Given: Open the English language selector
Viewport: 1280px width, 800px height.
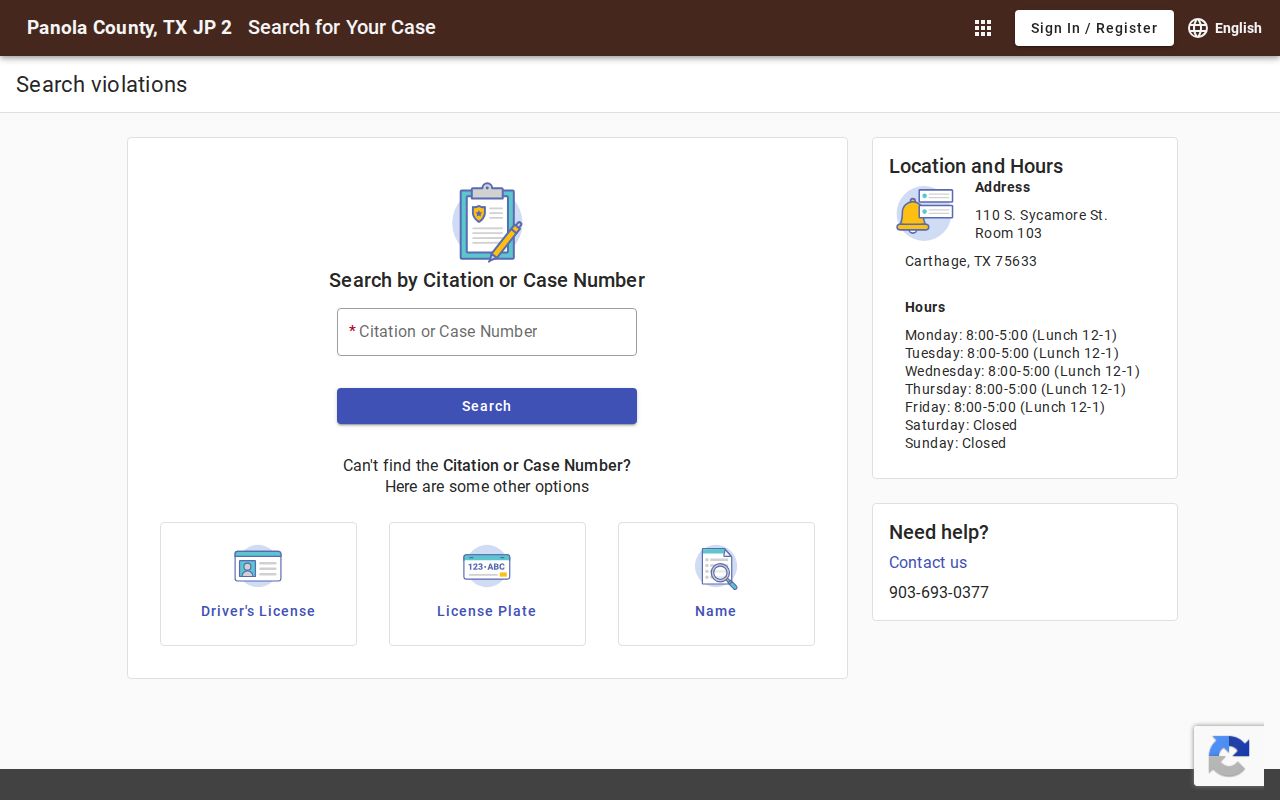Looking at the screenshot, I should tap(1225, 28).
